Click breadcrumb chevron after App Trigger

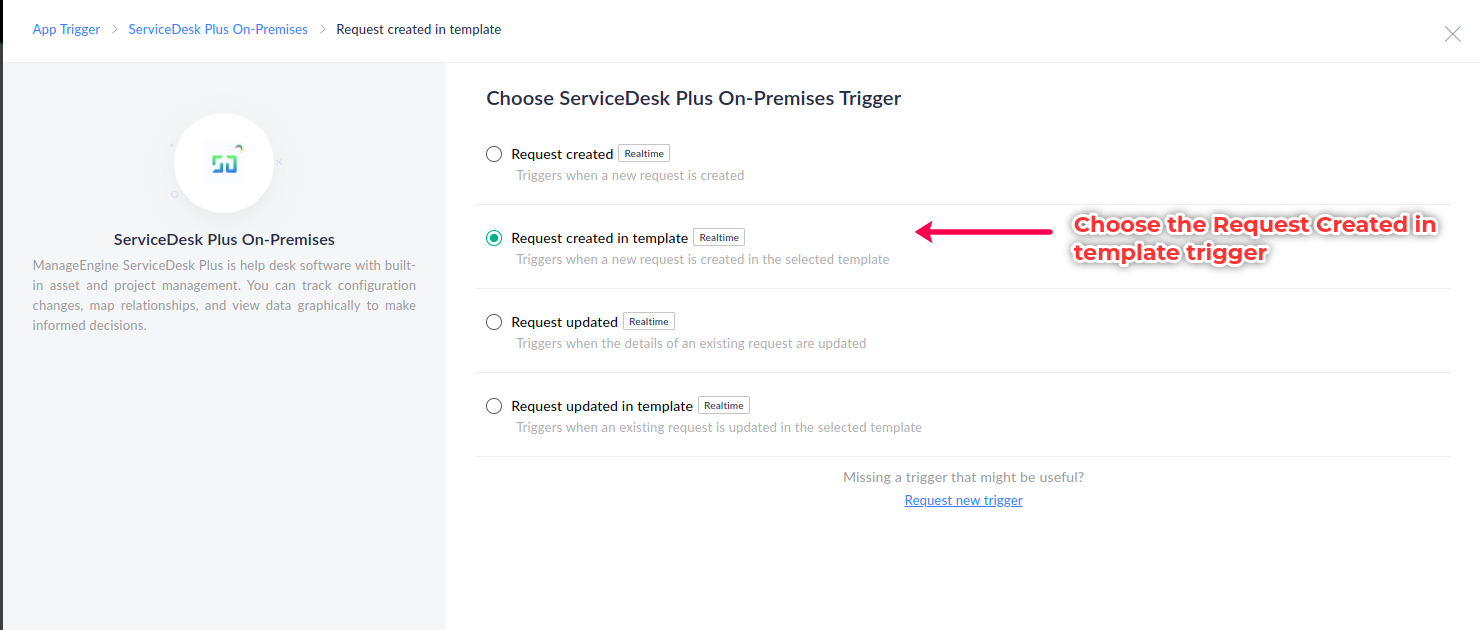(x=115, y=30)
